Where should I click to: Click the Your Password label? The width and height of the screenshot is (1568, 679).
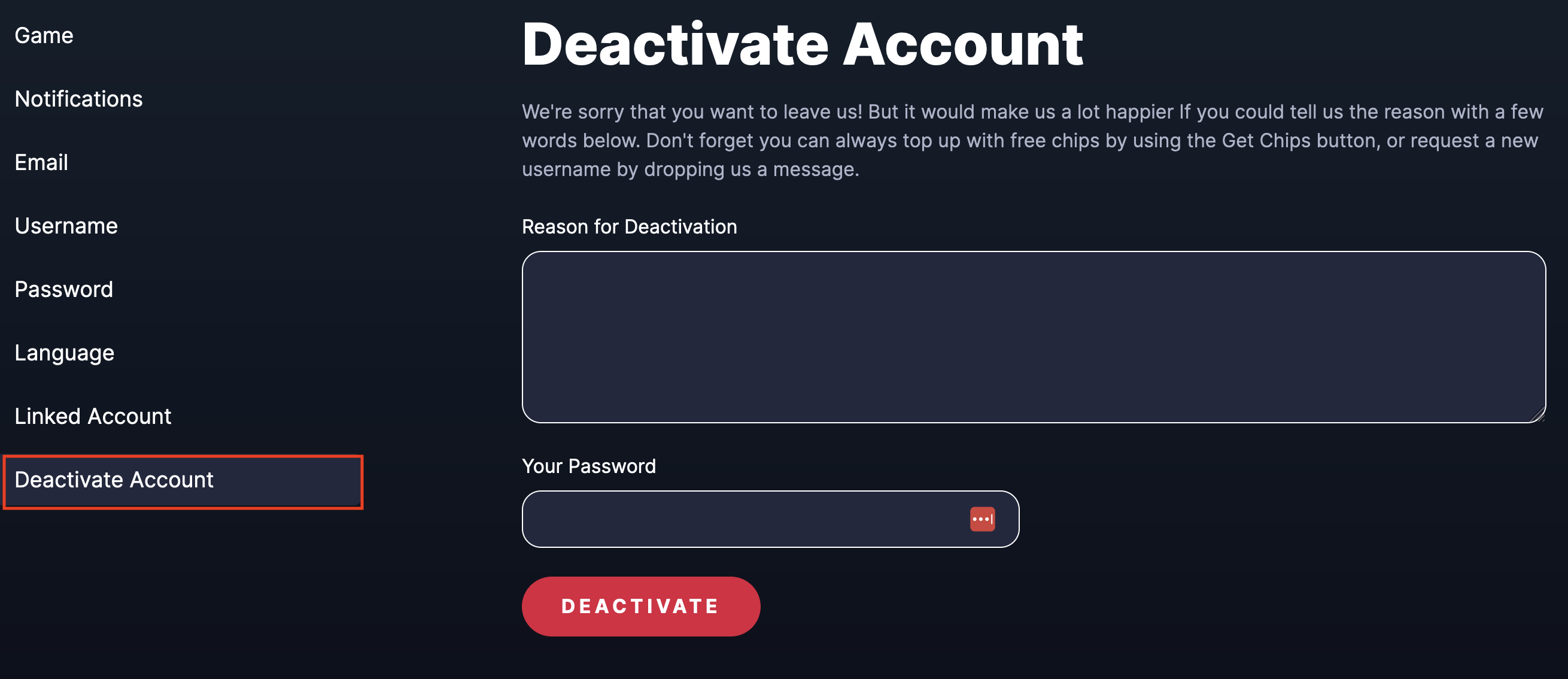pyautogui.click(x=589, y=466)
